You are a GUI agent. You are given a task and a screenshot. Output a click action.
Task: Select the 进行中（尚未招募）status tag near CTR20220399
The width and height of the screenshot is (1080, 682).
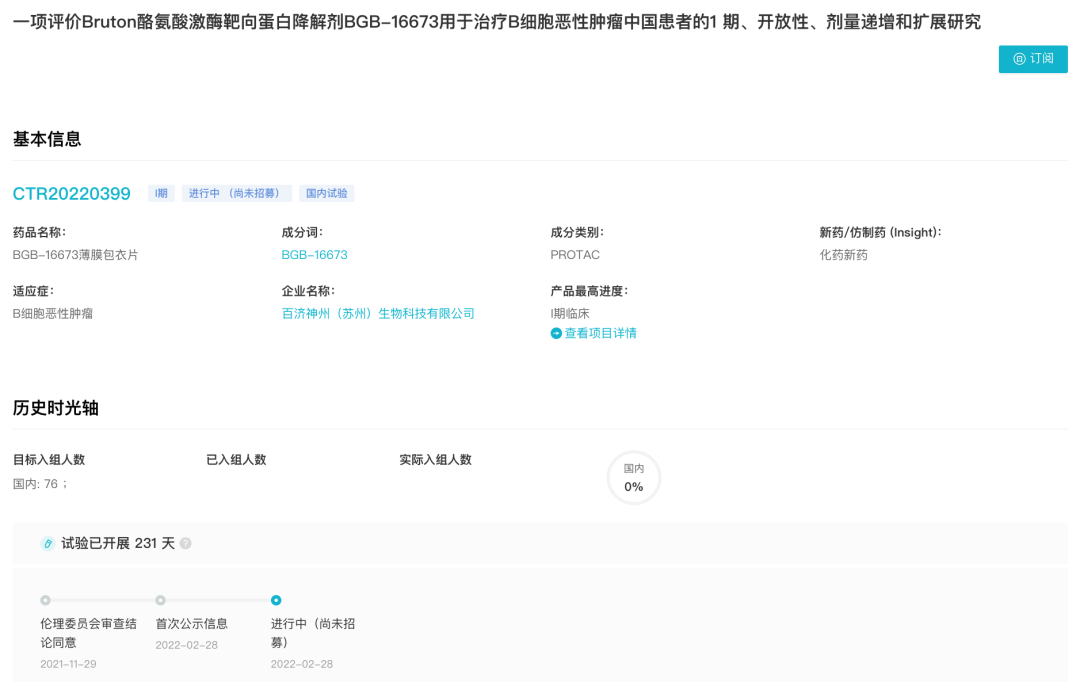pos(237,194)
